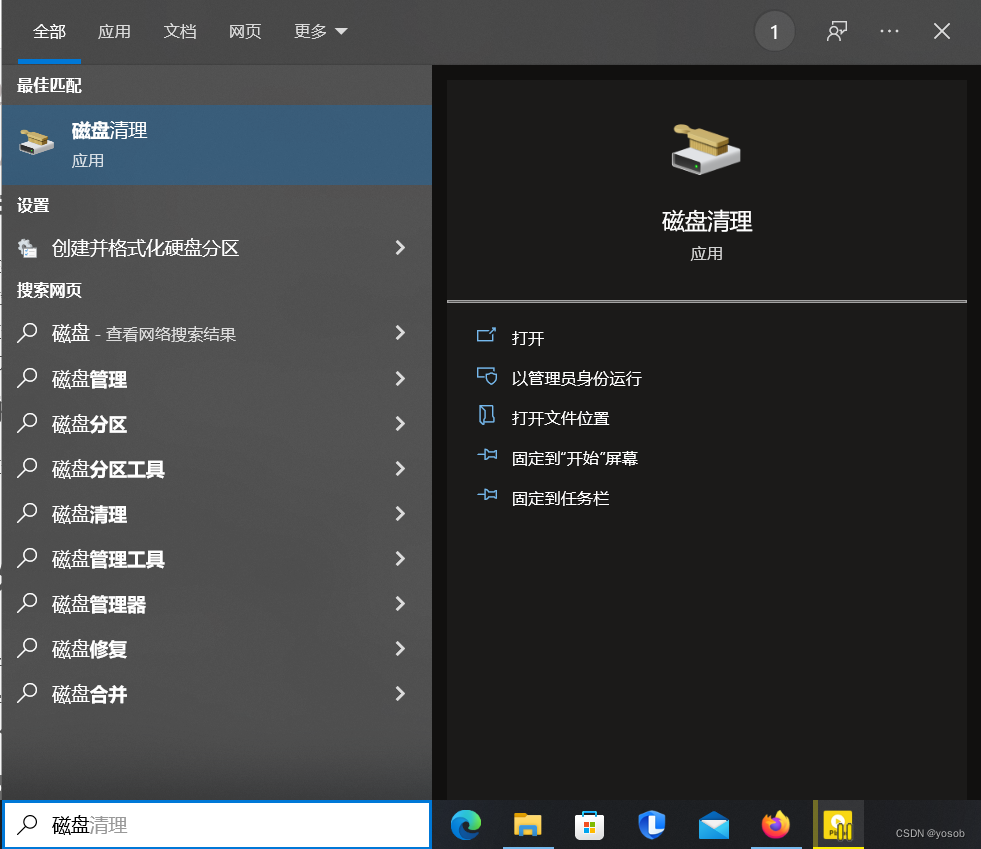This screenshot has width=981, height=849.
Task: Expand the 磁盘管理器 suggestion chevron
Action: pos(400,604)
